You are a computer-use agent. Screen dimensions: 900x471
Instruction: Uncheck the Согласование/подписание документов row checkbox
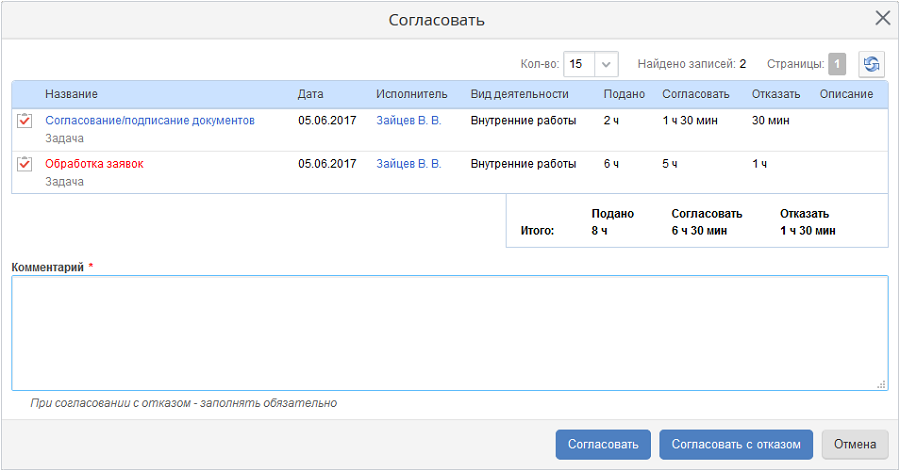click(x=25, y=121)
